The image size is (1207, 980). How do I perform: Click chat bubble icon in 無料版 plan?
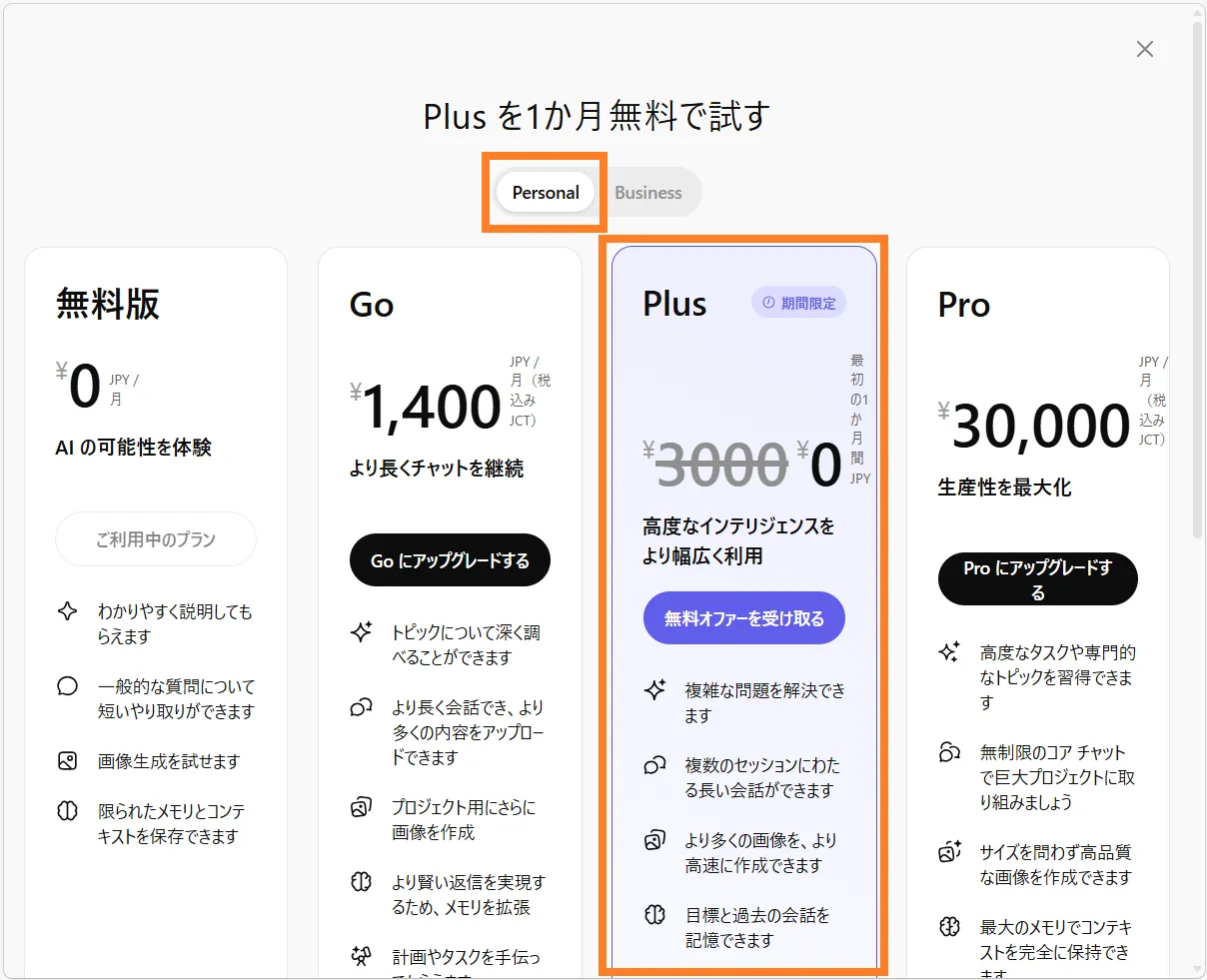point(67,686)
